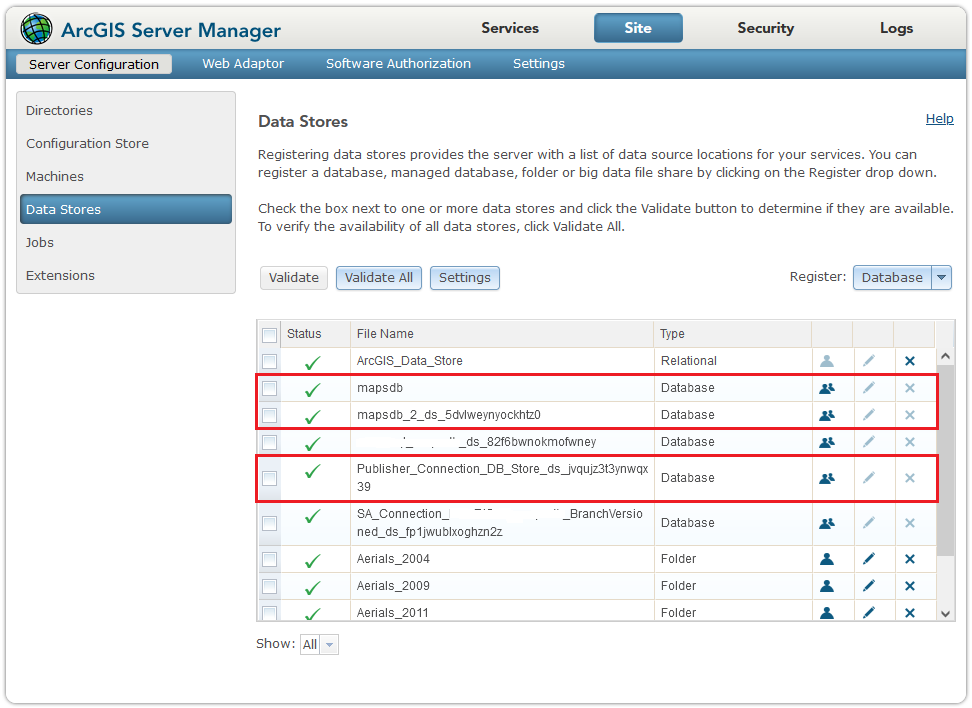Click the table scrollbar down arrow

[944, 611]
